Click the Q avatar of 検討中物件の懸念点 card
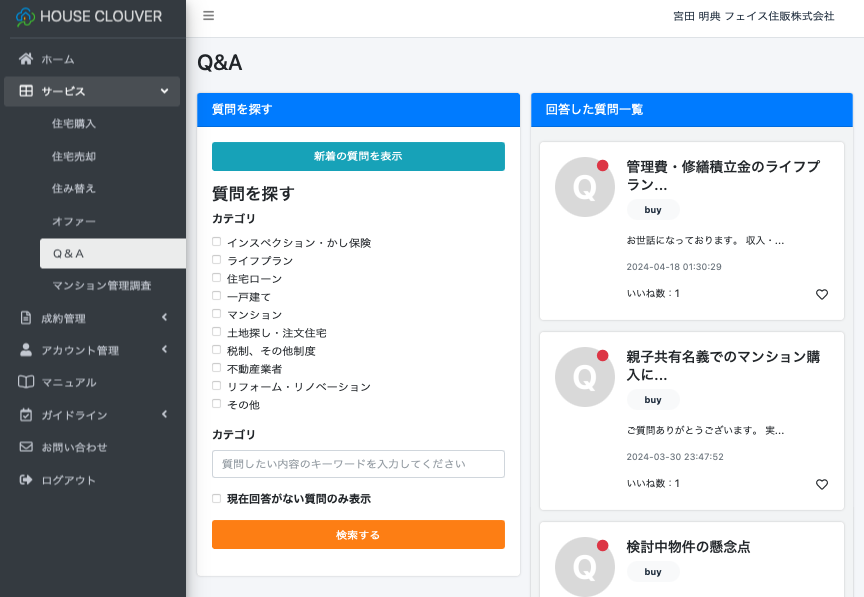This screenshot has height=597, width=864. [585, 567]
